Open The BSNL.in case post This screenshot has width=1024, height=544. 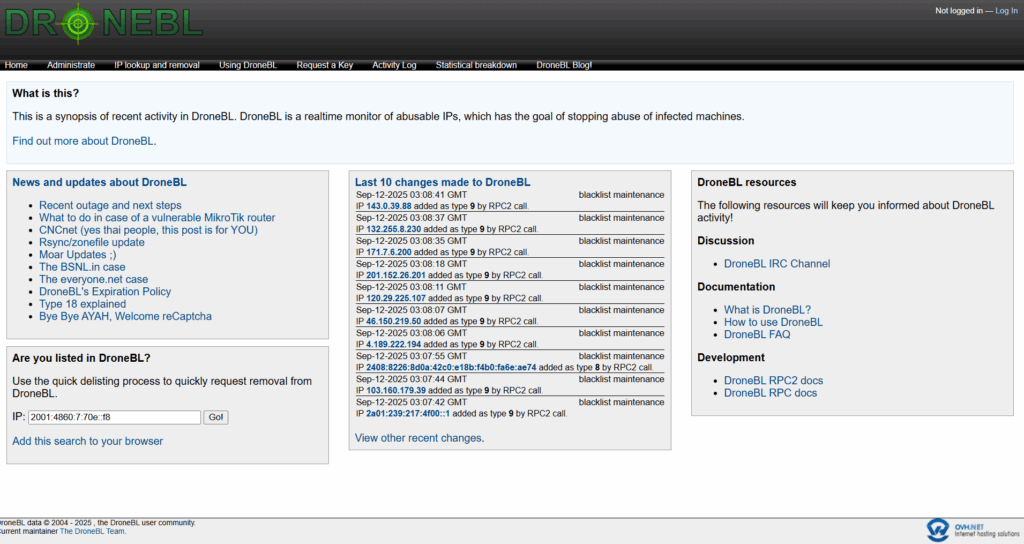(82, 267)
